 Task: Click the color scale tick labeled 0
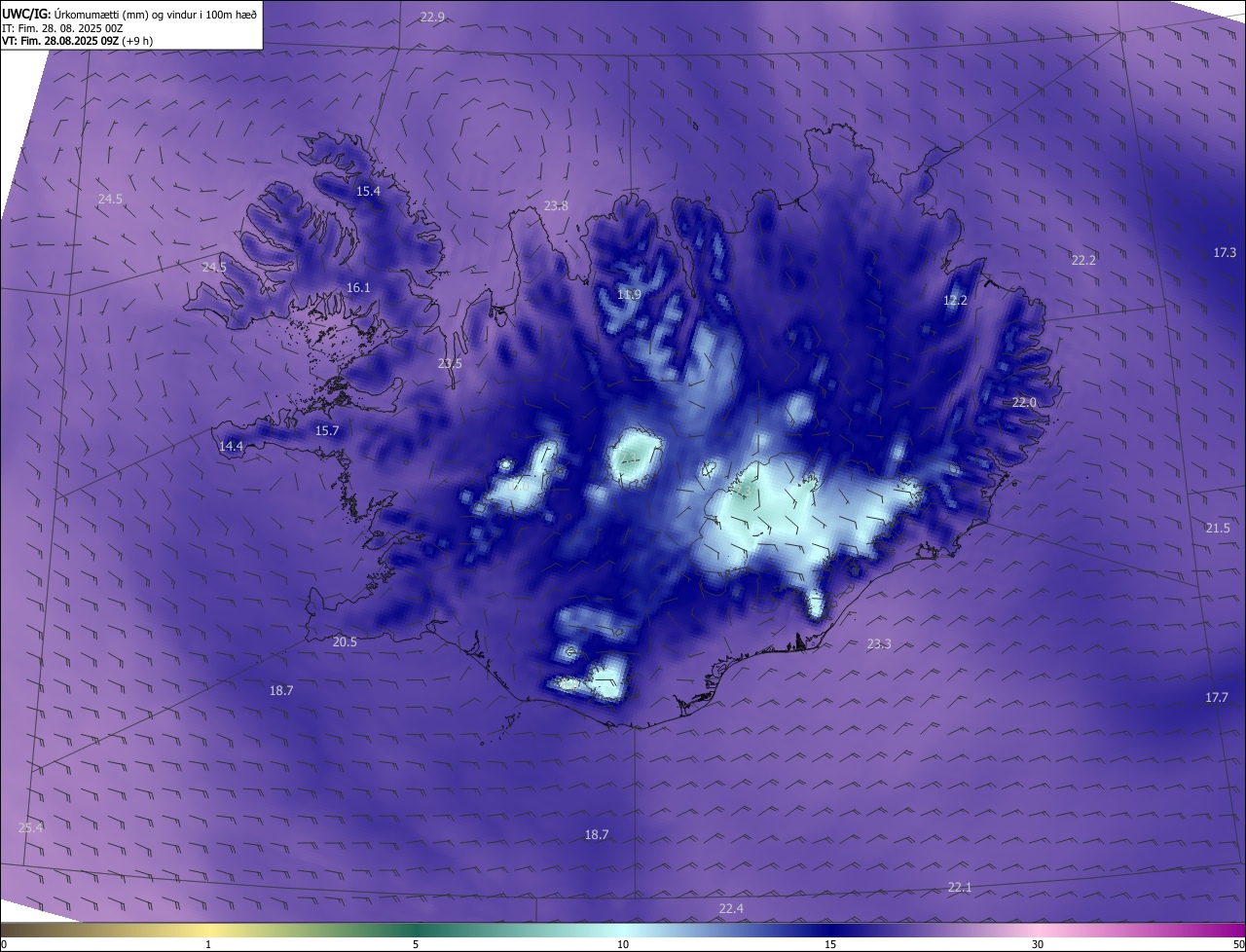[x=4, y=944]
